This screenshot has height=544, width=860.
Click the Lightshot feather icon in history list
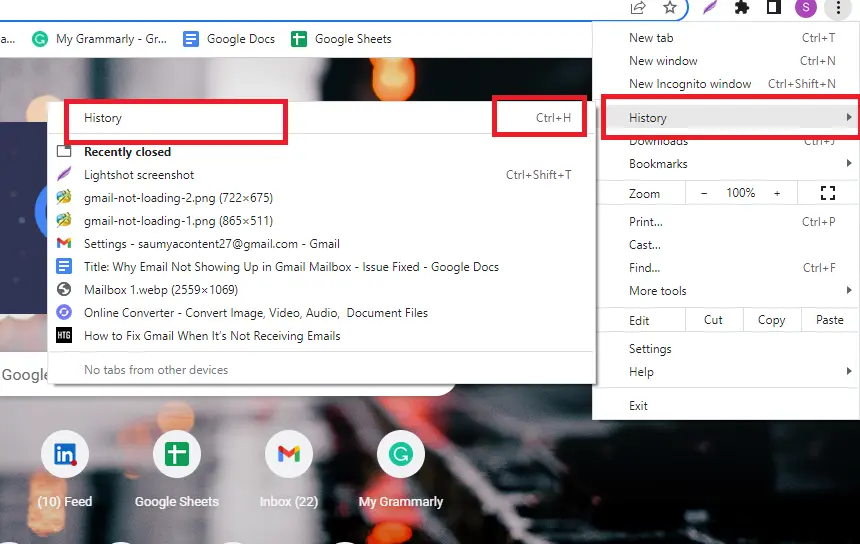pyautogui.click(x=64, y=174)
